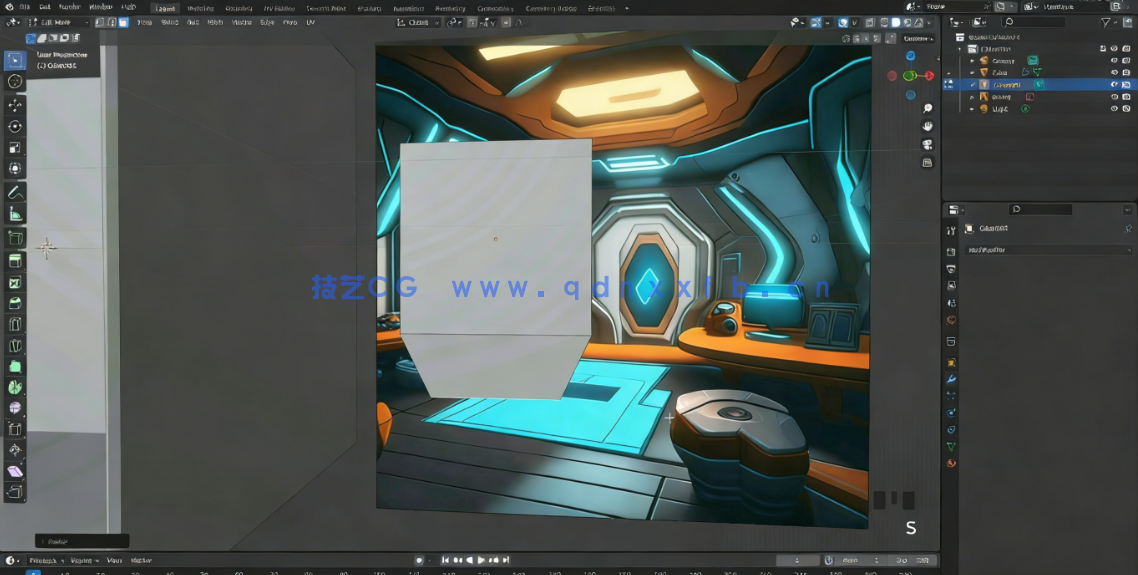
Task: Switch to material preview shading
Action: coord(907,23)
